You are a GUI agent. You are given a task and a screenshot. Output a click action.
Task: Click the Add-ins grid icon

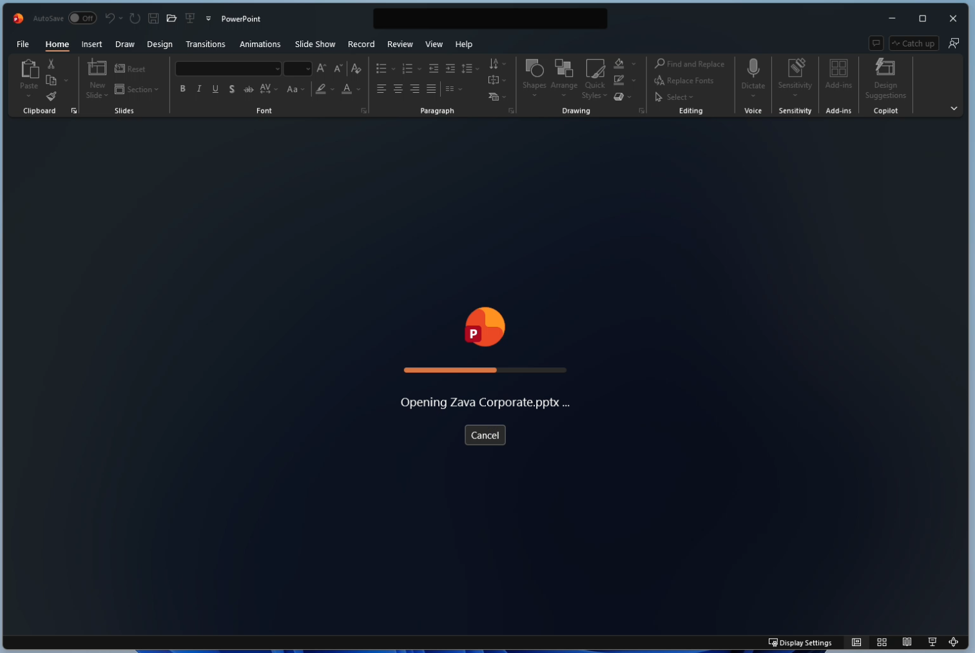coord(838,68)
